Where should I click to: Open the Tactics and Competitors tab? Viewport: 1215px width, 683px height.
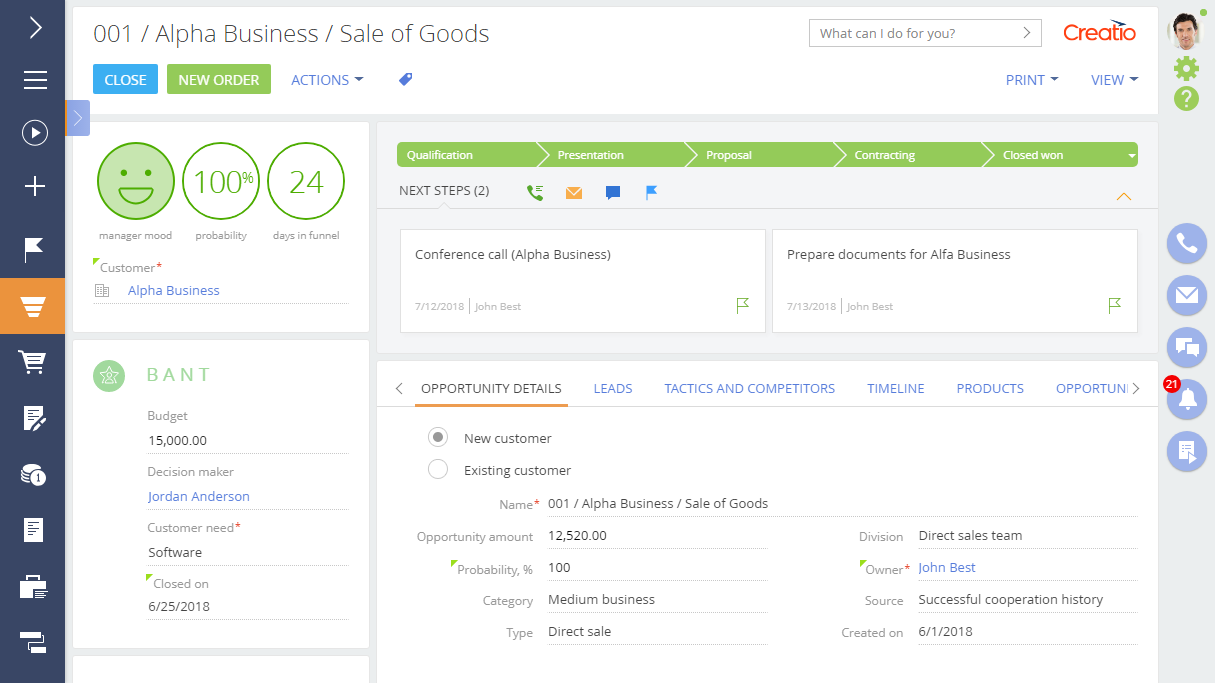[x=749, y=388]
